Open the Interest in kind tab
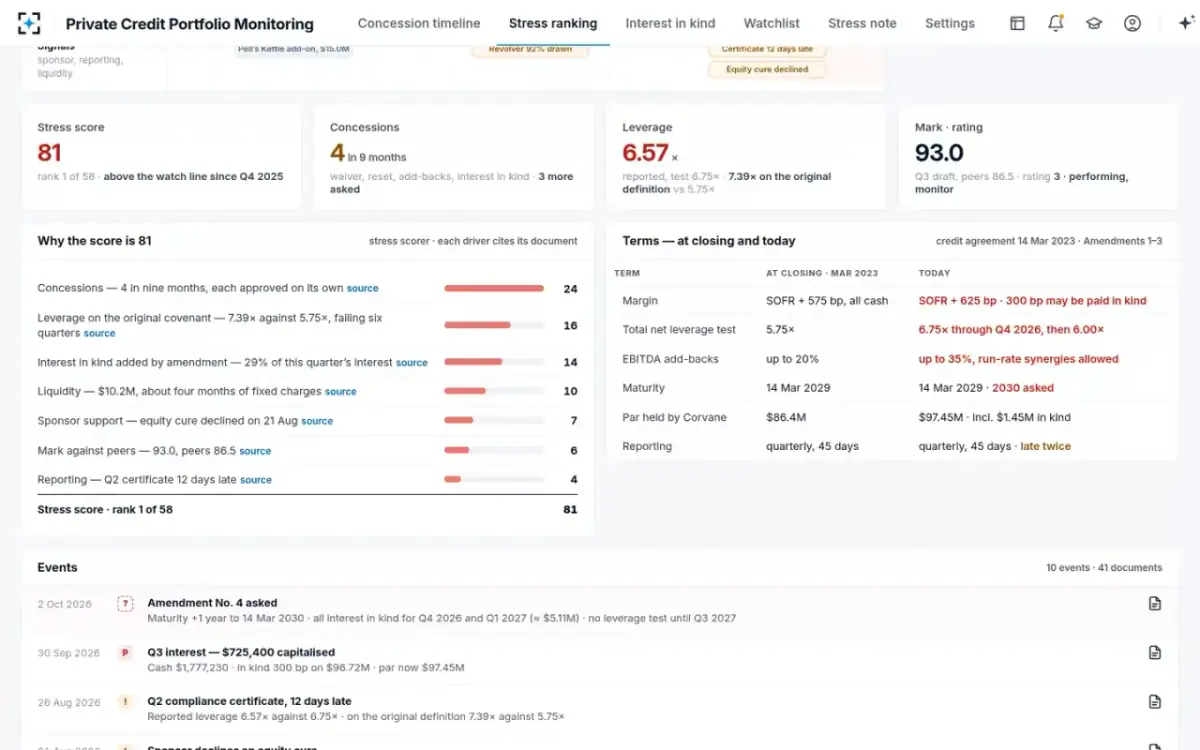This screenshot has height=750, width=1200. [670, 23]
